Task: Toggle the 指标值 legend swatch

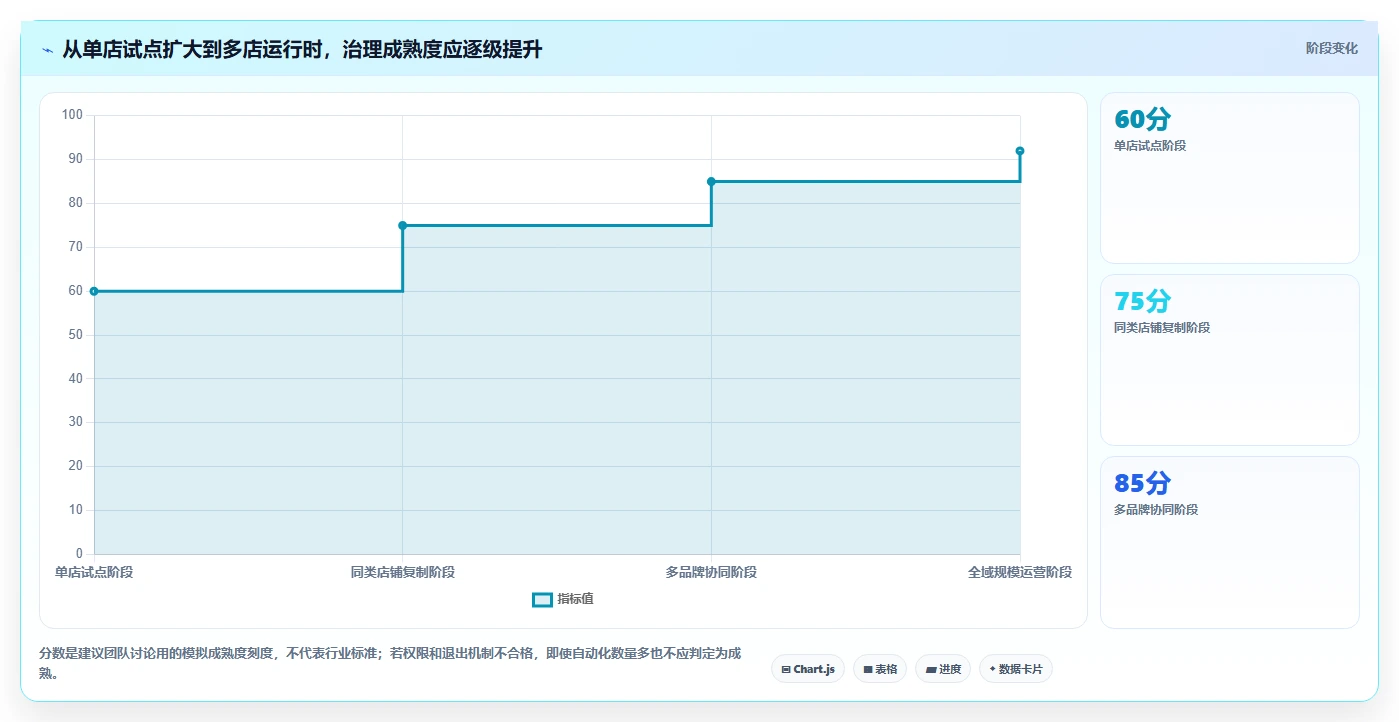Action: [x=542, y=599]
